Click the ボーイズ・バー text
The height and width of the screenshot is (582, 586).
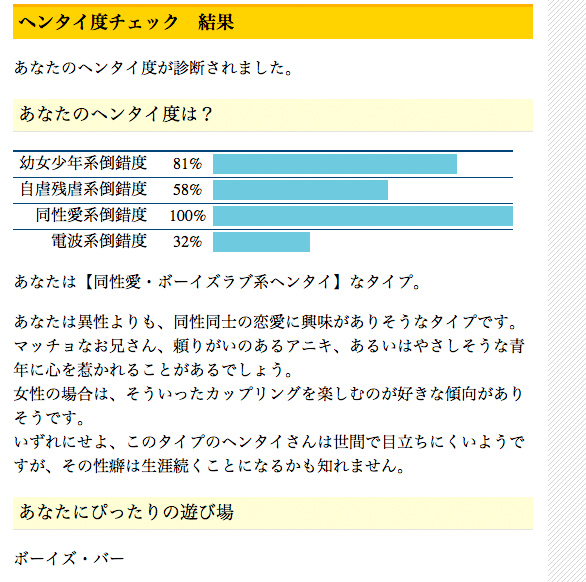69,559
